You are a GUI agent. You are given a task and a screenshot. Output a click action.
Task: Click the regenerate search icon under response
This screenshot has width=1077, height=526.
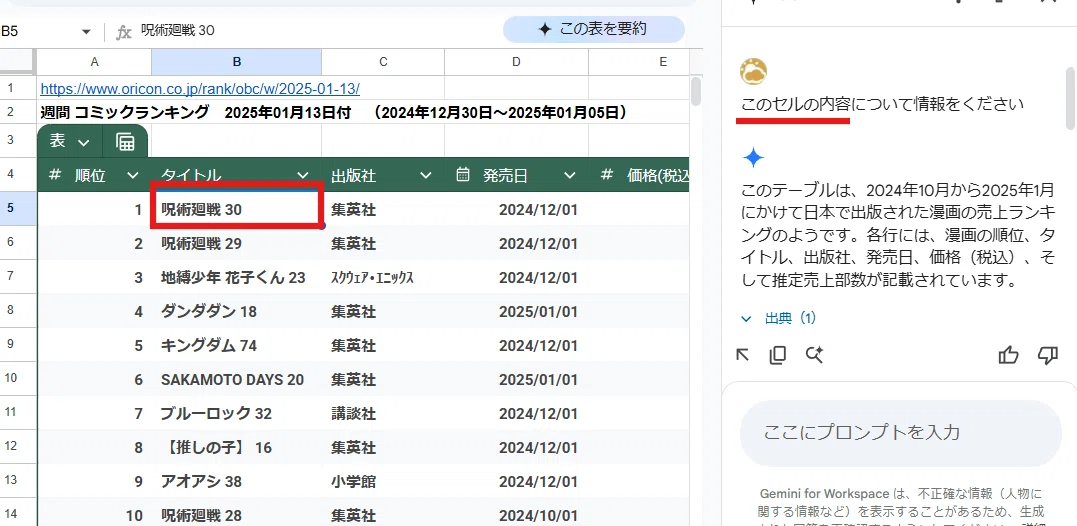click(815, 354)
